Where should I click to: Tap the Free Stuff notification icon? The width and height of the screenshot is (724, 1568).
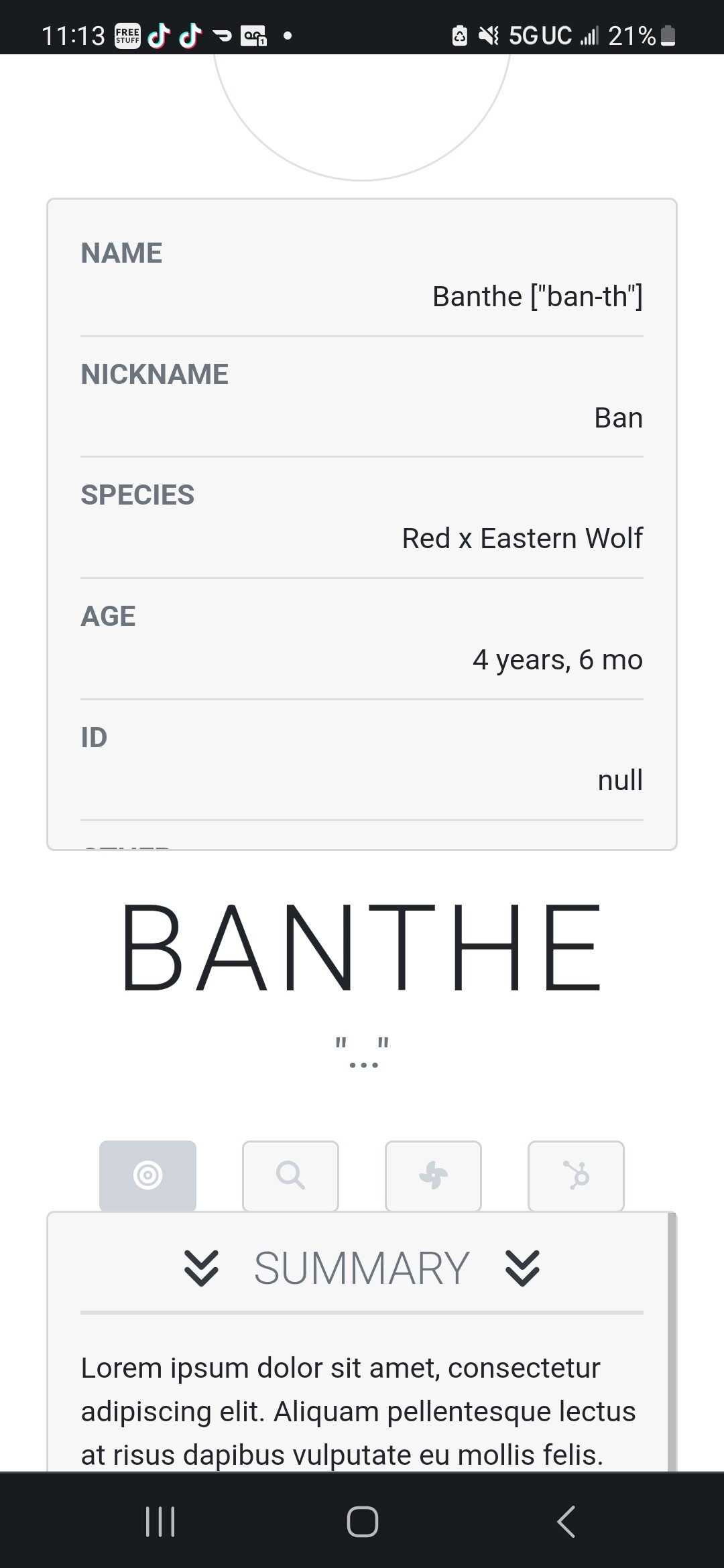coord(127,36)
